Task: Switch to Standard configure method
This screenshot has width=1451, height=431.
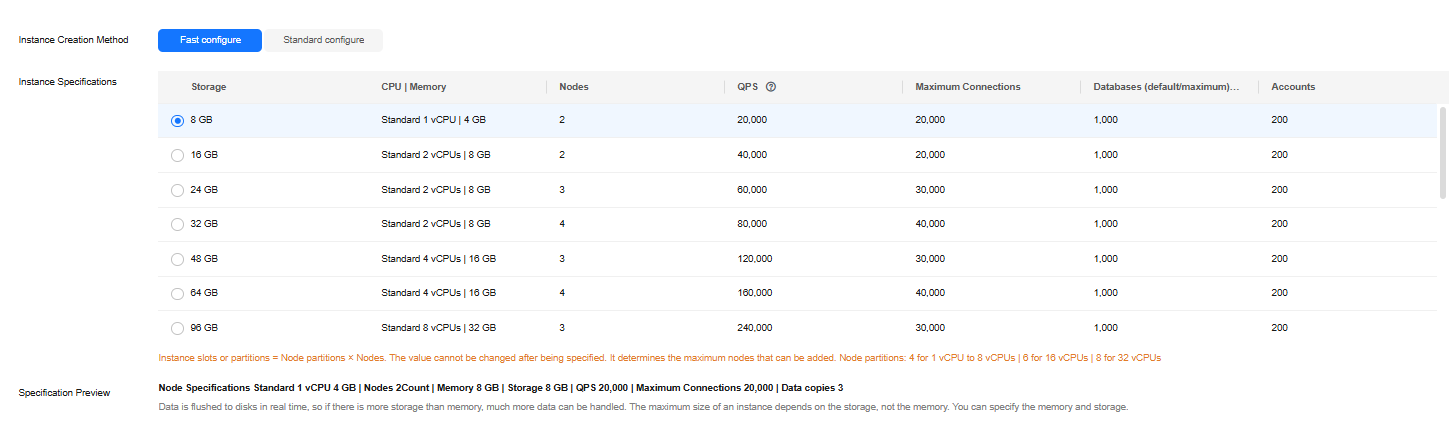Action: pyautogui.click(x=323, y=40)
